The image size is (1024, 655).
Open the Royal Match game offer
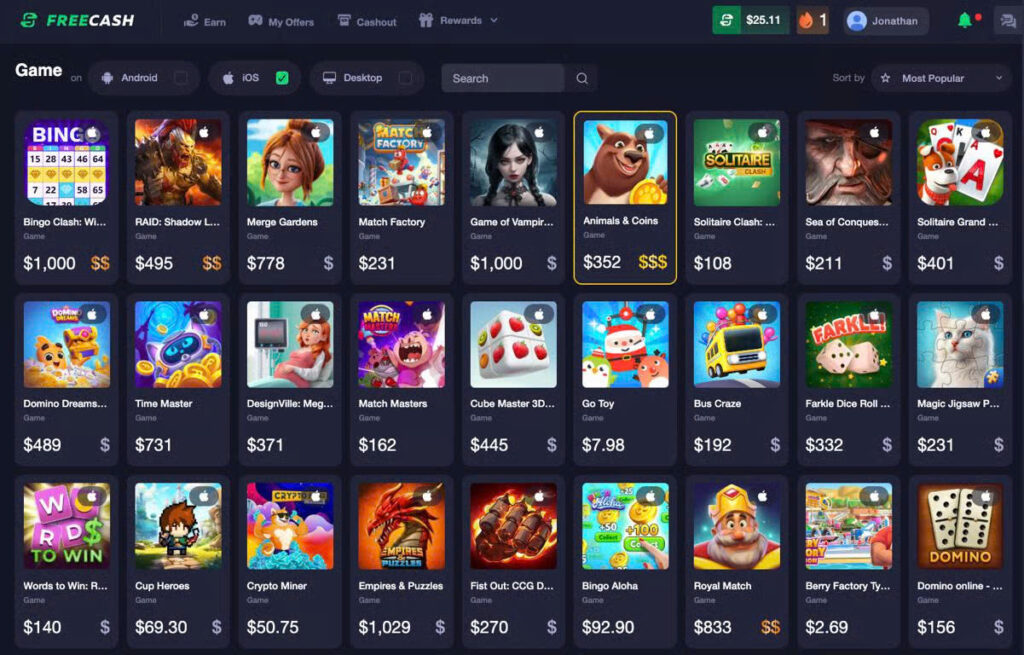[737, 560]
